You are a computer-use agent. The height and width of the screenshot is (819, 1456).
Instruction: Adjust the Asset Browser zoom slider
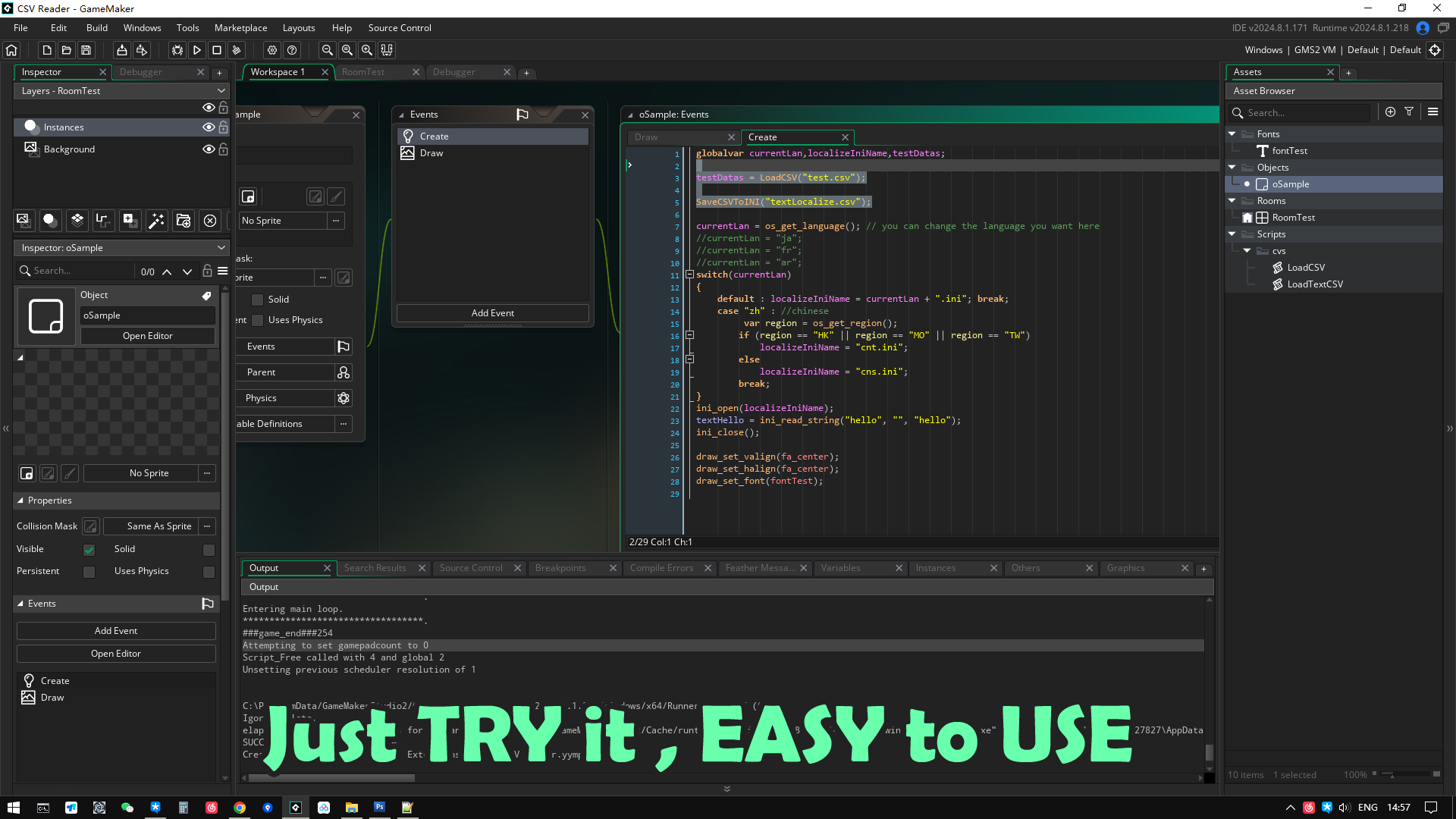[x=1393, y=775]
